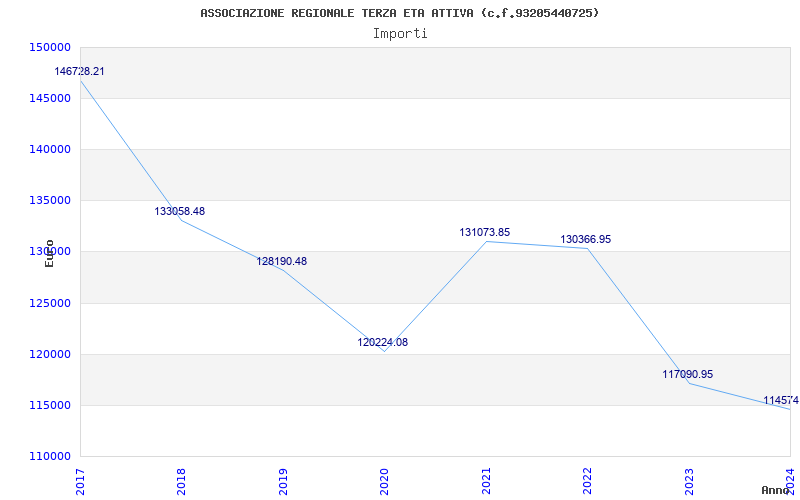Click the data label 133058.48
Viewport: 800px width, 500px height.
coord(180,211)
